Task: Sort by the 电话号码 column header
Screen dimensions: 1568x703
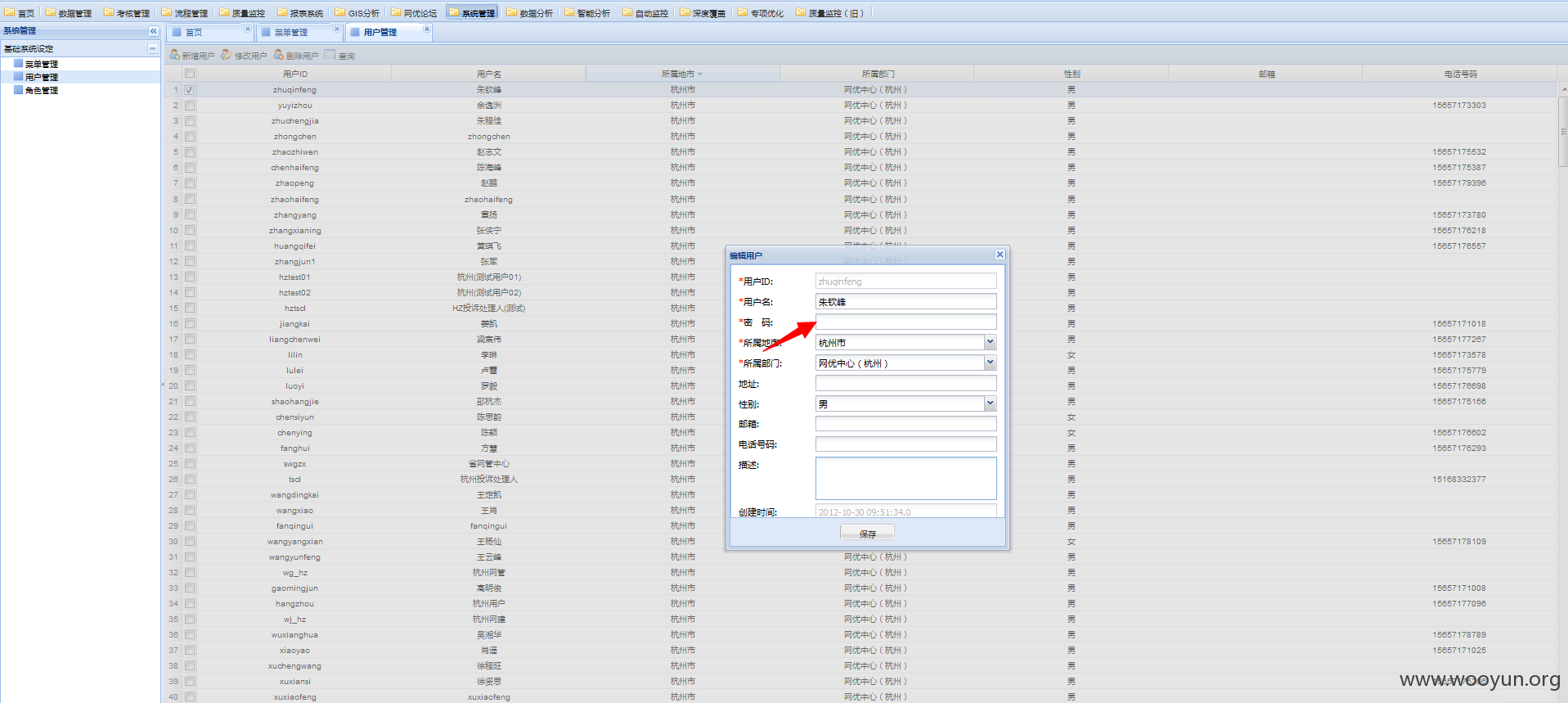Action: pos(1460,74)
